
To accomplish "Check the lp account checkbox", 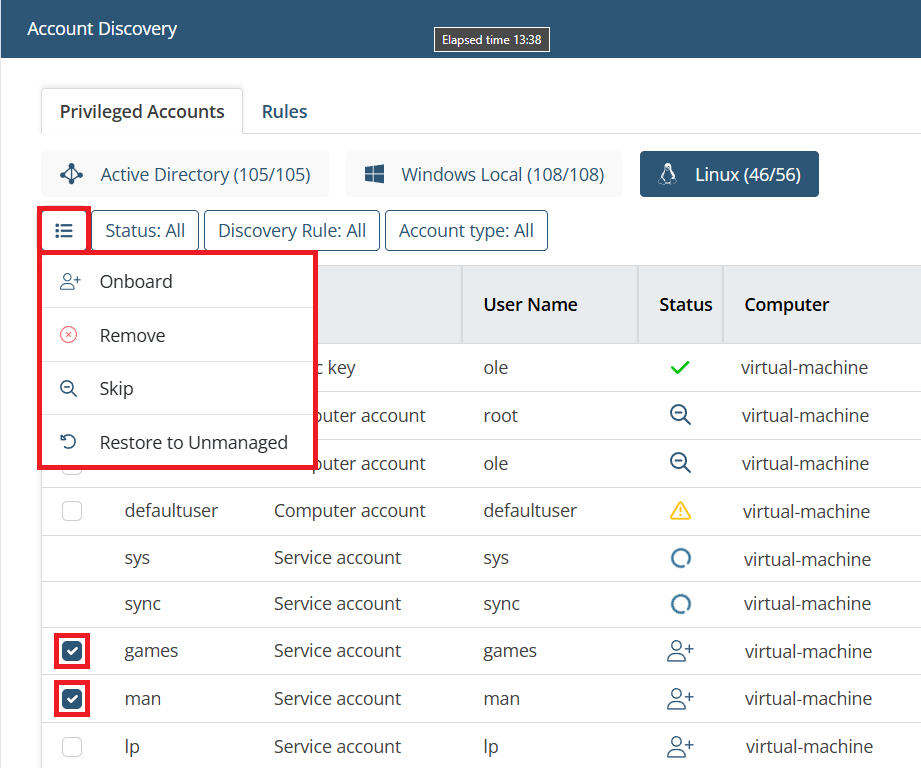I will tap(72, 746).
